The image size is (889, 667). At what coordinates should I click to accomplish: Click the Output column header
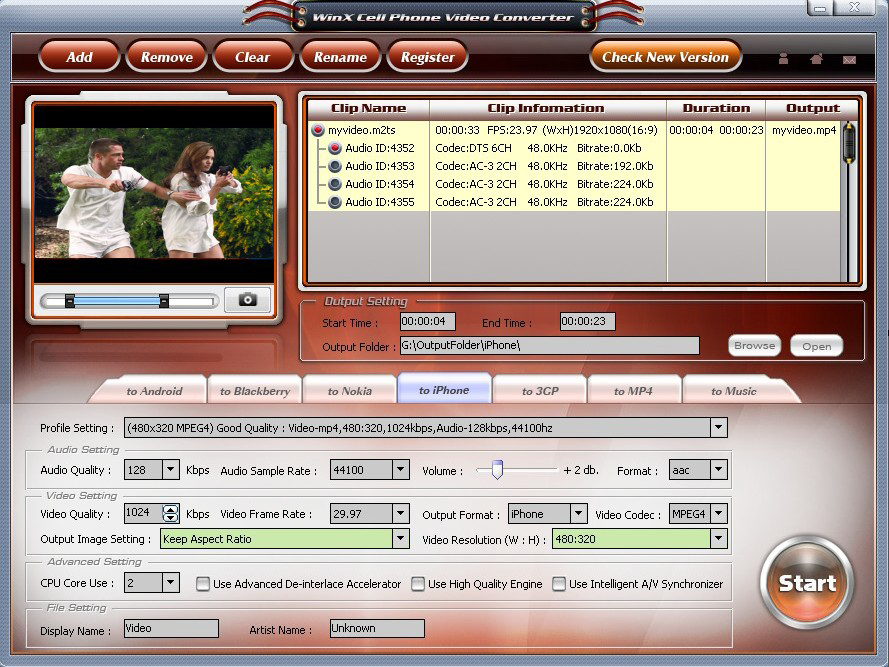coord(812,108)
